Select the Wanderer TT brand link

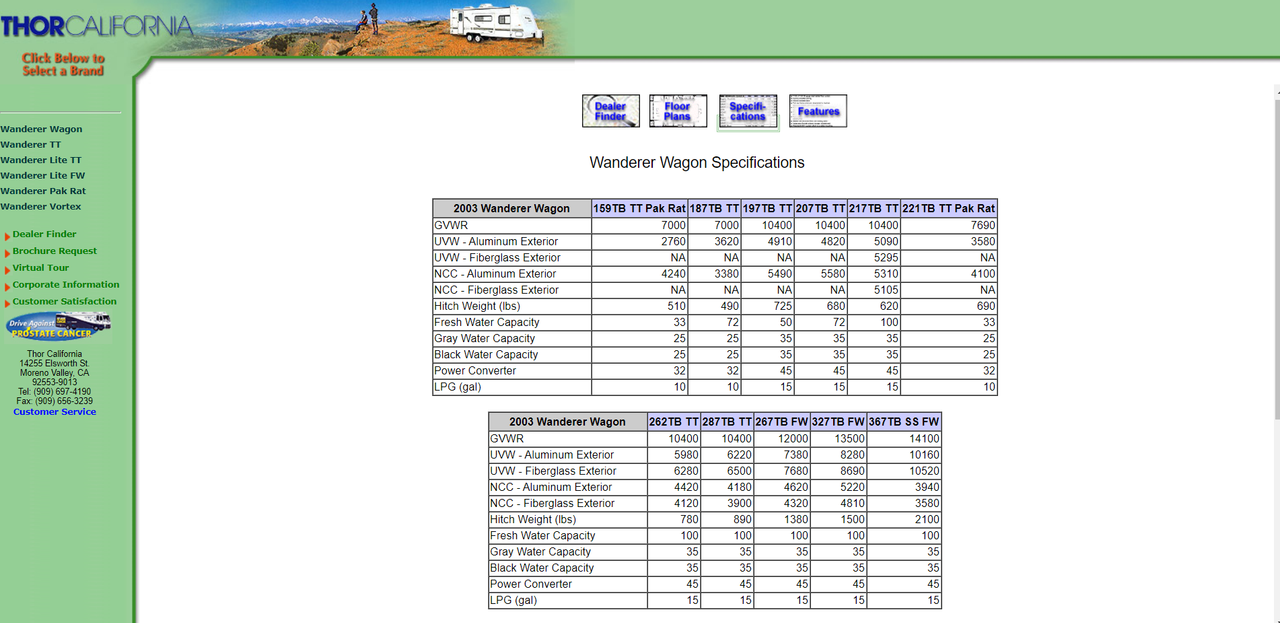(30, 144)
